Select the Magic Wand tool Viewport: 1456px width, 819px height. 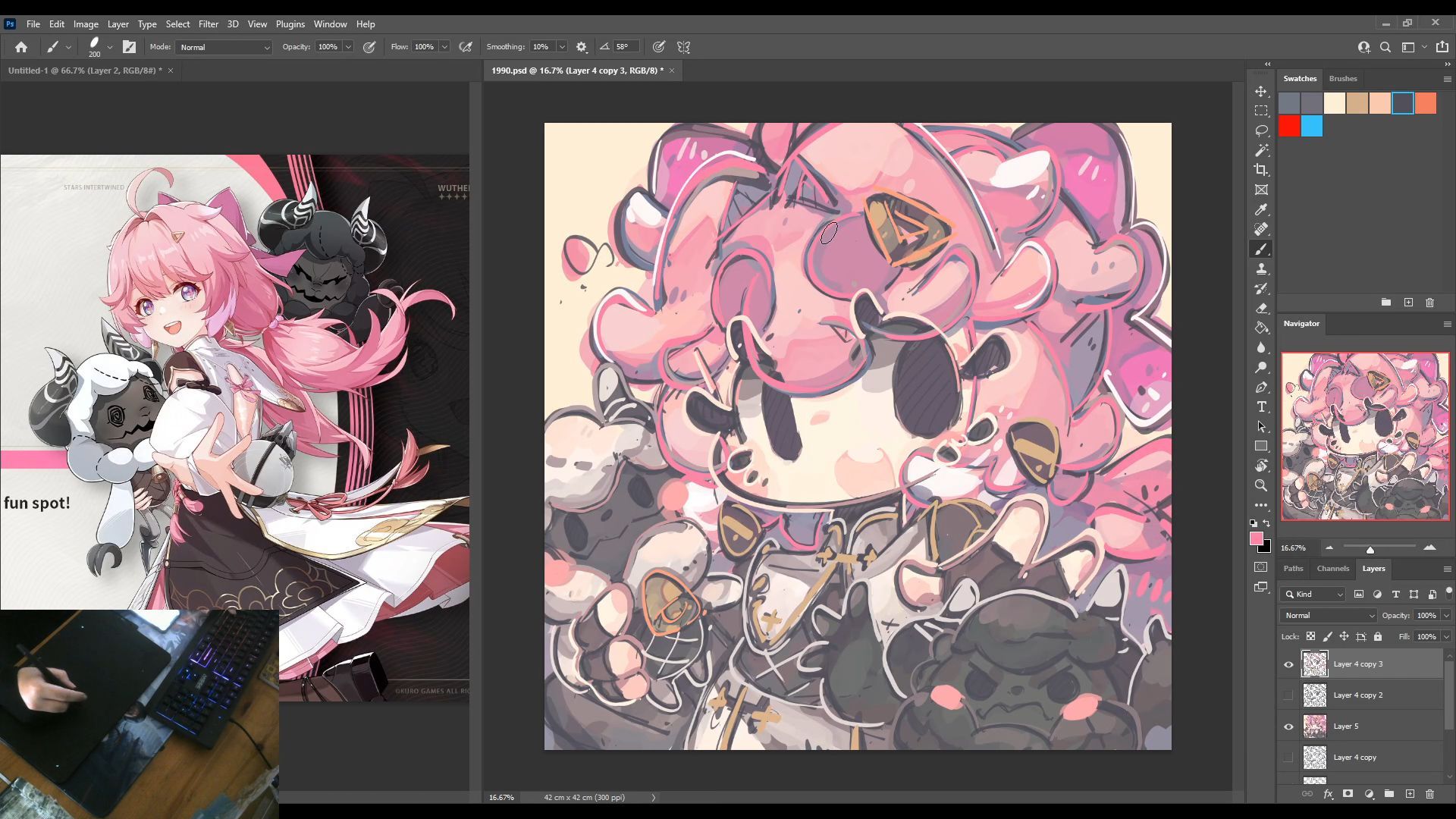[x=1261, y=150]
